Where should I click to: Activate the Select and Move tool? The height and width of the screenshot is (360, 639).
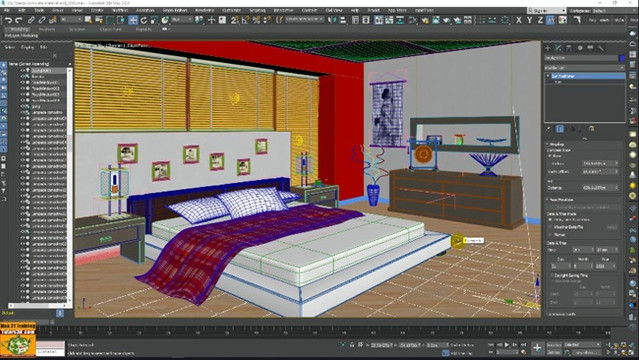[x=133, y=20]
